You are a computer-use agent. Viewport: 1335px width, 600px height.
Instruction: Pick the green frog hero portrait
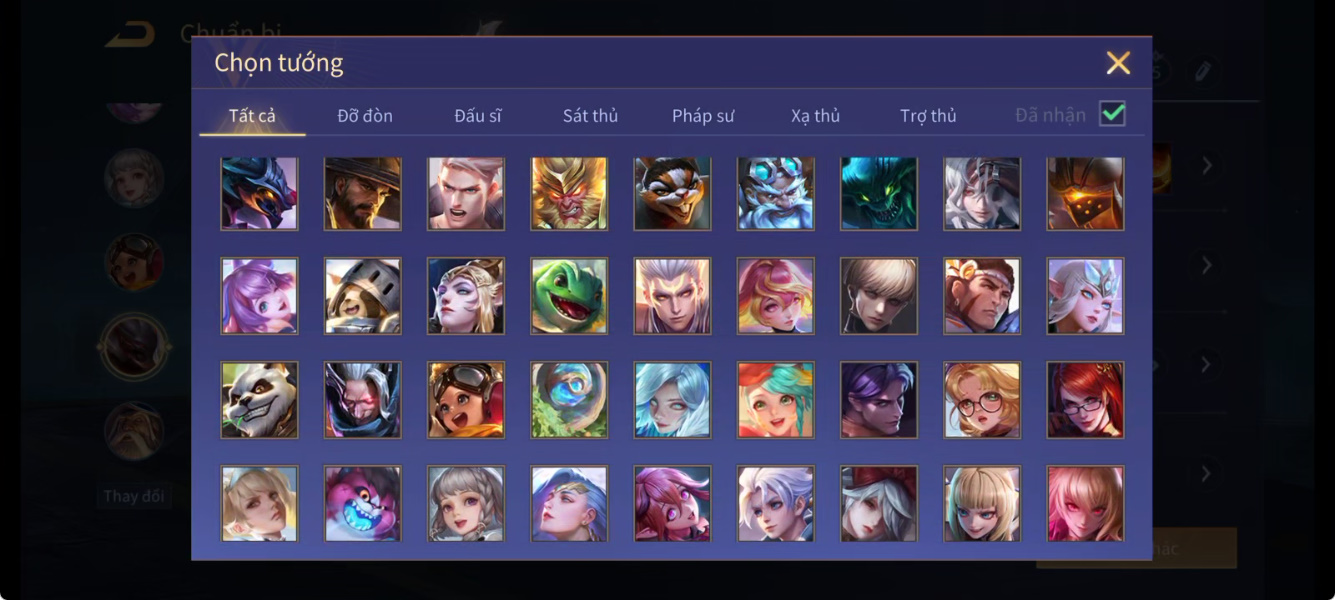[x=569, y=296]
